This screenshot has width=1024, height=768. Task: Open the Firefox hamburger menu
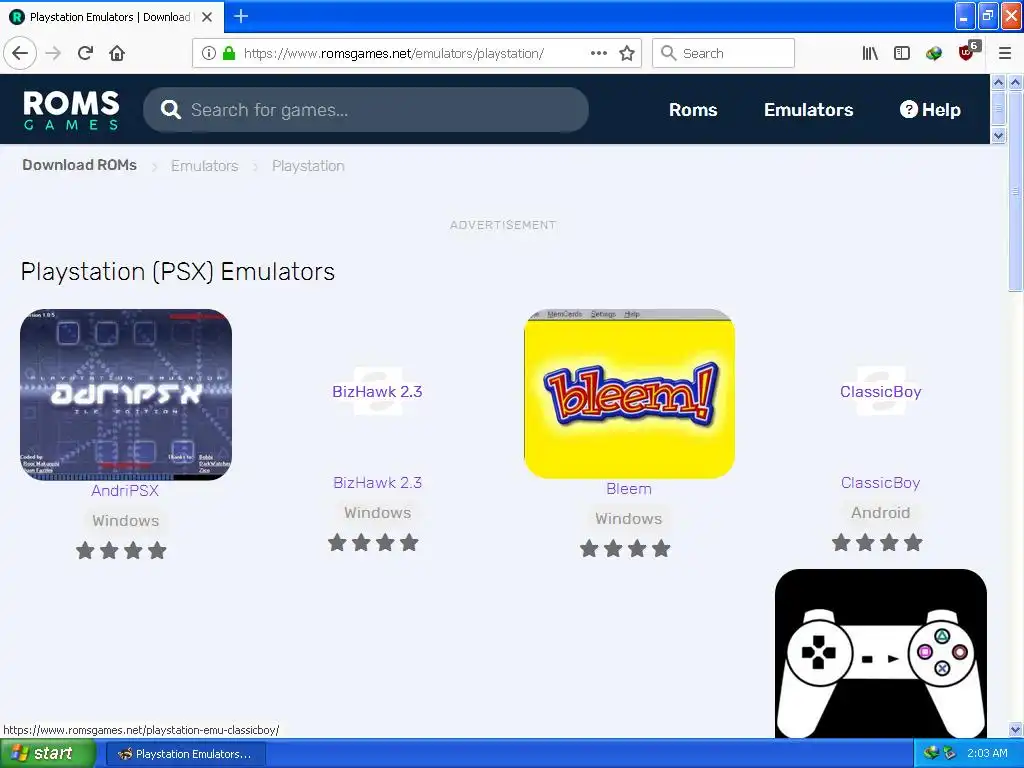point(1005,53)
